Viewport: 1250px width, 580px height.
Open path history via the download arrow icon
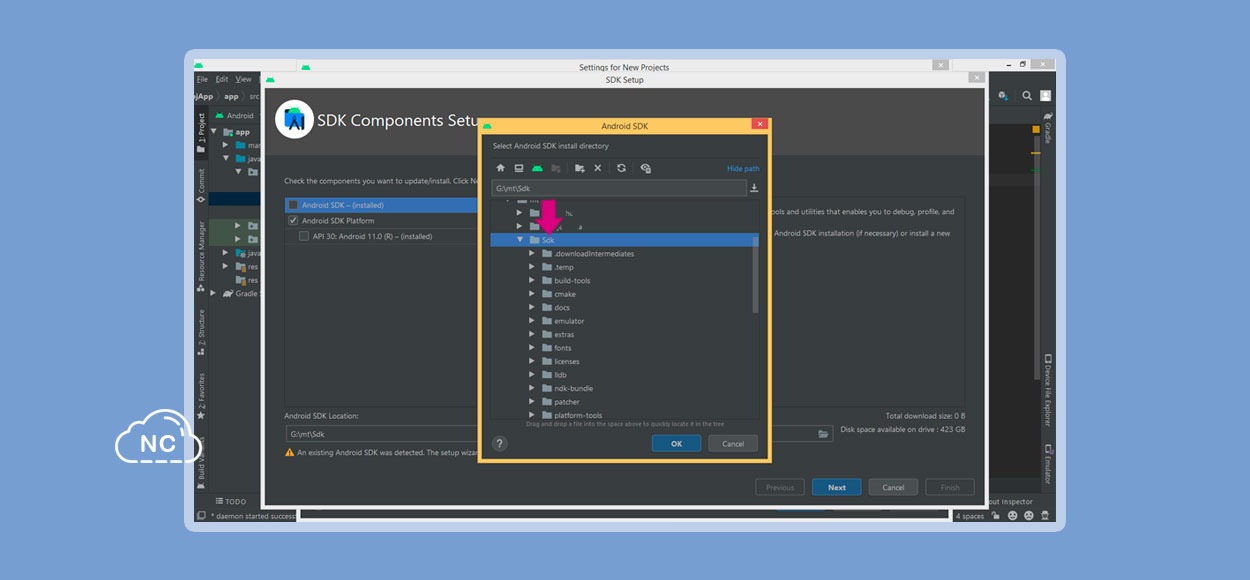[754, 188]
